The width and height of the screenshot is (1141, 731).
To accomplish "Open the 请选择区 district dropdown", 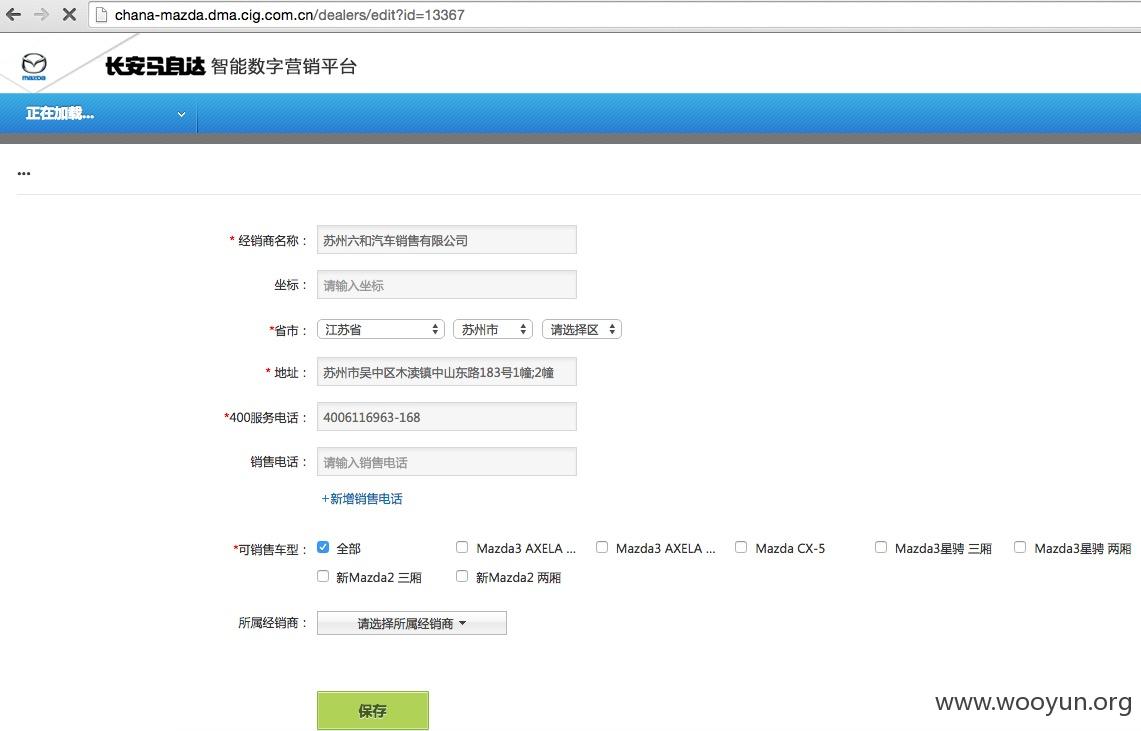I will click(x=581, y=329).
